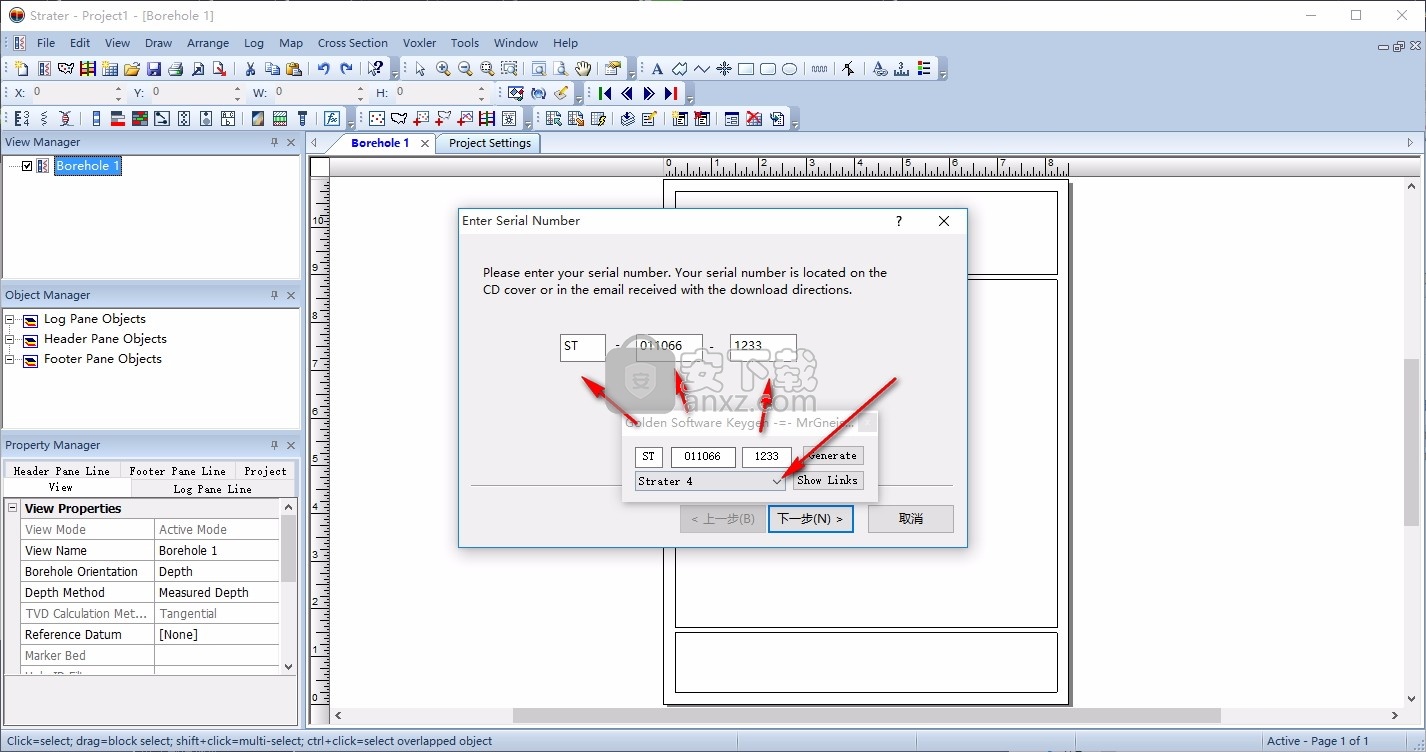The height and width of the screenshot is (752, 1426).
Task: Click the Undo arrow icon
Action: pyautogui.click(x=324, y=69)
